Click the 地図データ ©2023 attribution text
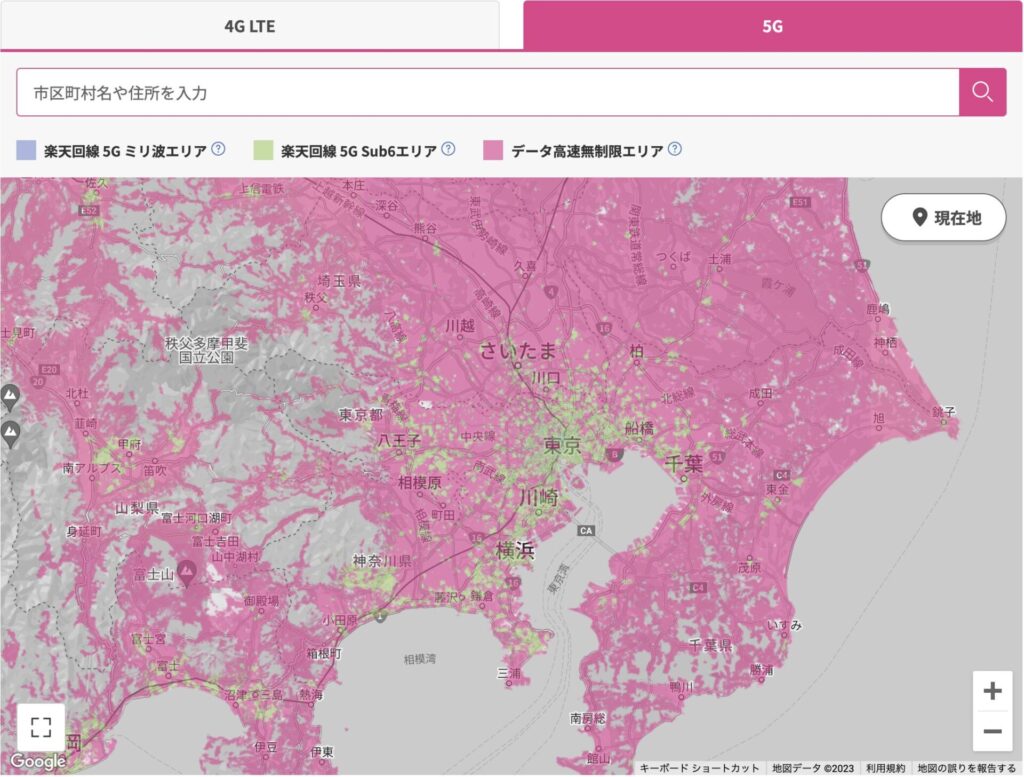Viewport: 1024px width, 777px height. tap(812, 769)
